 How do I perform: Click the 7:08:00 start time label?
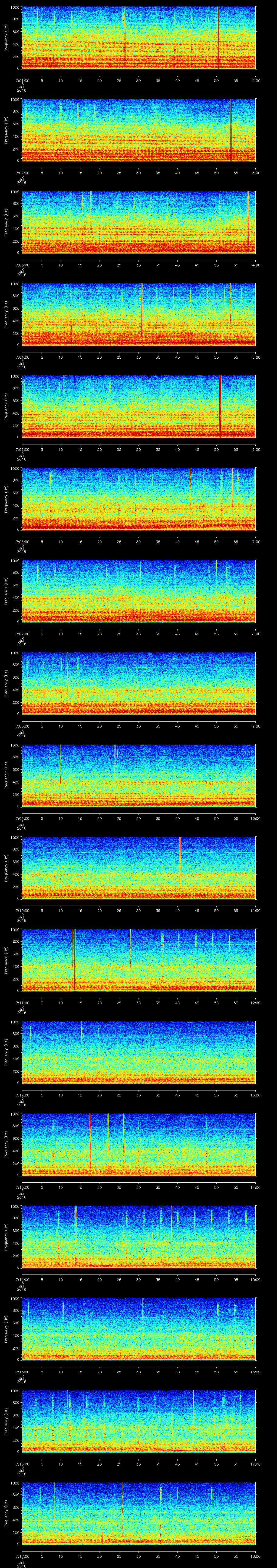point(22,726)
